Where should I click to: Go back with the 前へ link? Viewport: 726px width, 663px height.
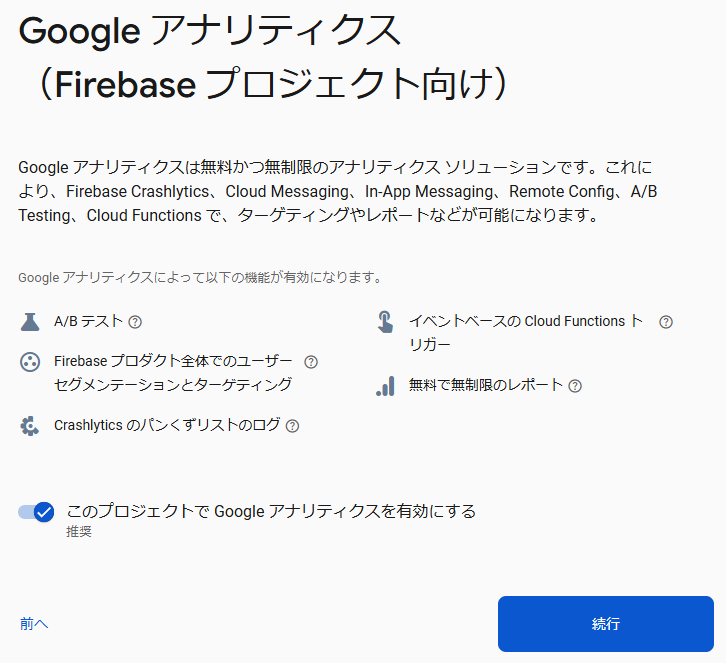pyautogui.click(x=34, y=624)
